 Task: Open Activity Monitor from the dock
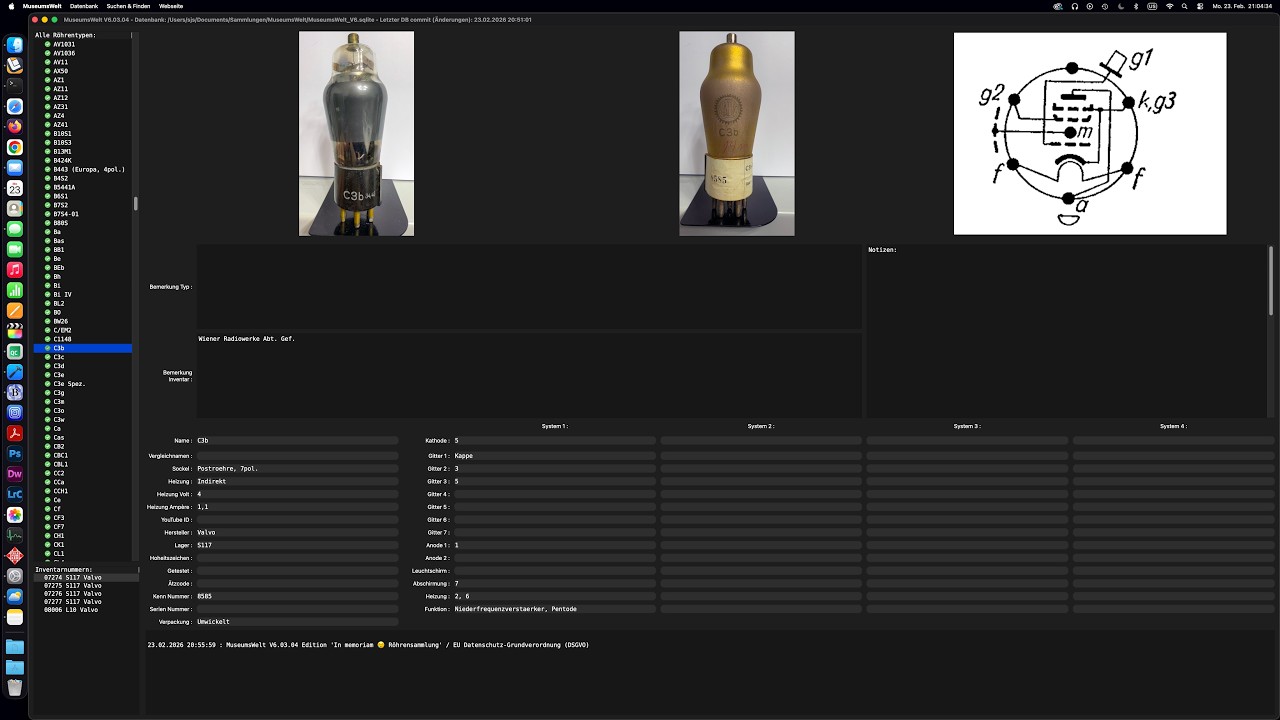click(15, 535)
